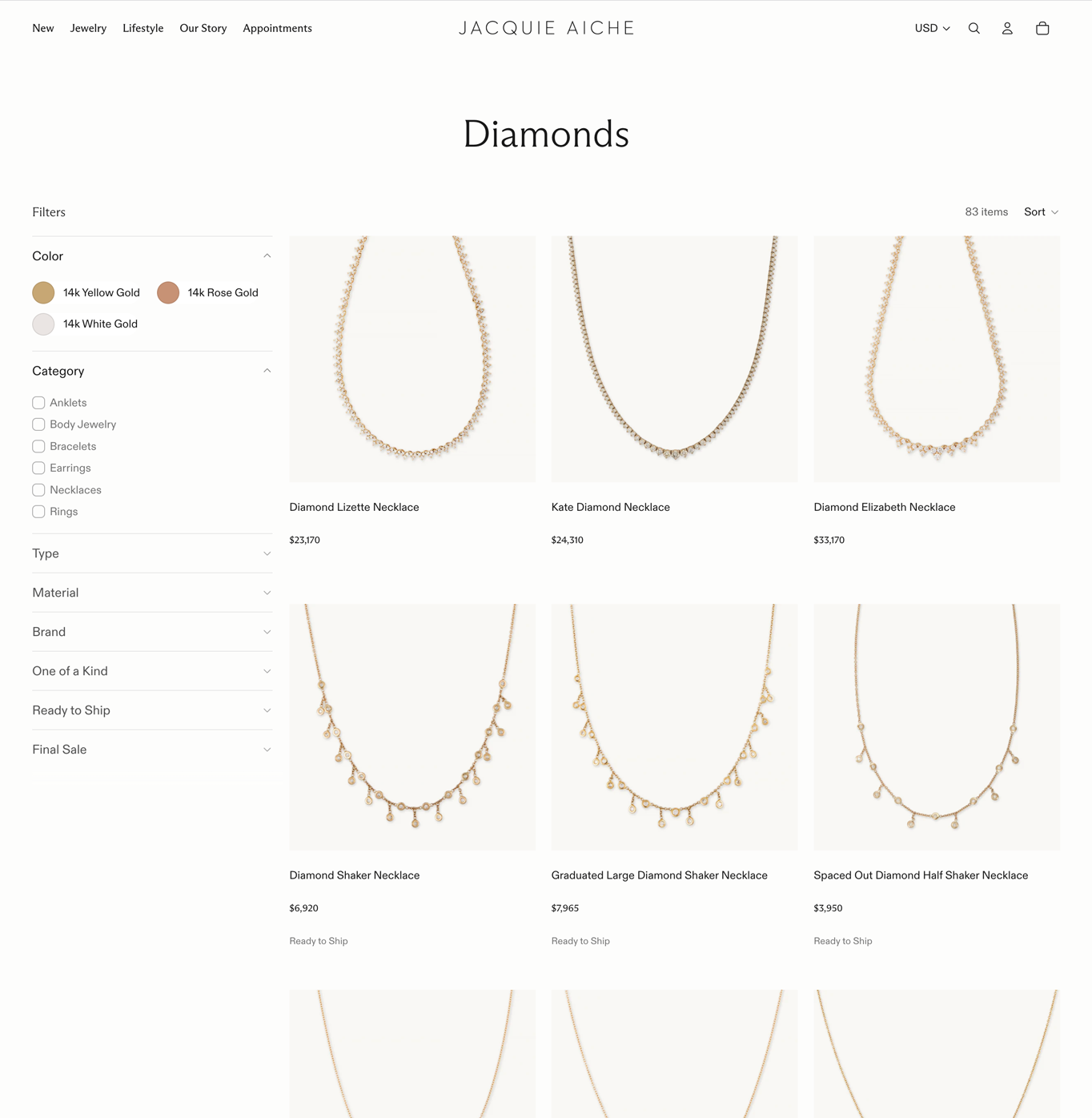Open the USD currency dropdown
The height and width of the screenshot is (1118, 1092).
(x=932, y=28)
